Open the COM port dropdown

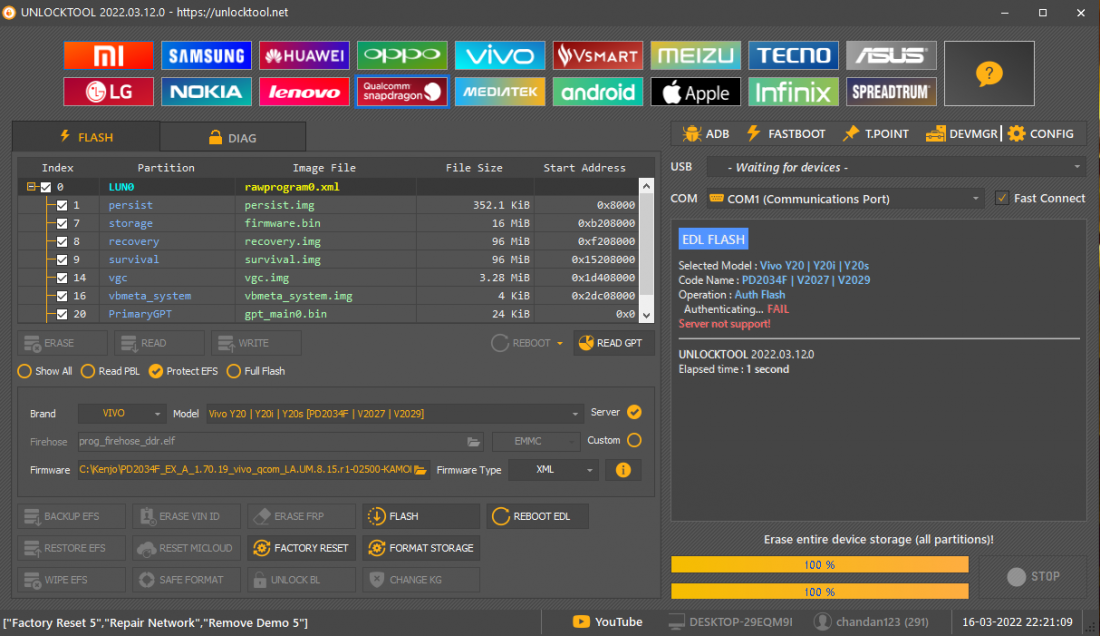[845, 199]
